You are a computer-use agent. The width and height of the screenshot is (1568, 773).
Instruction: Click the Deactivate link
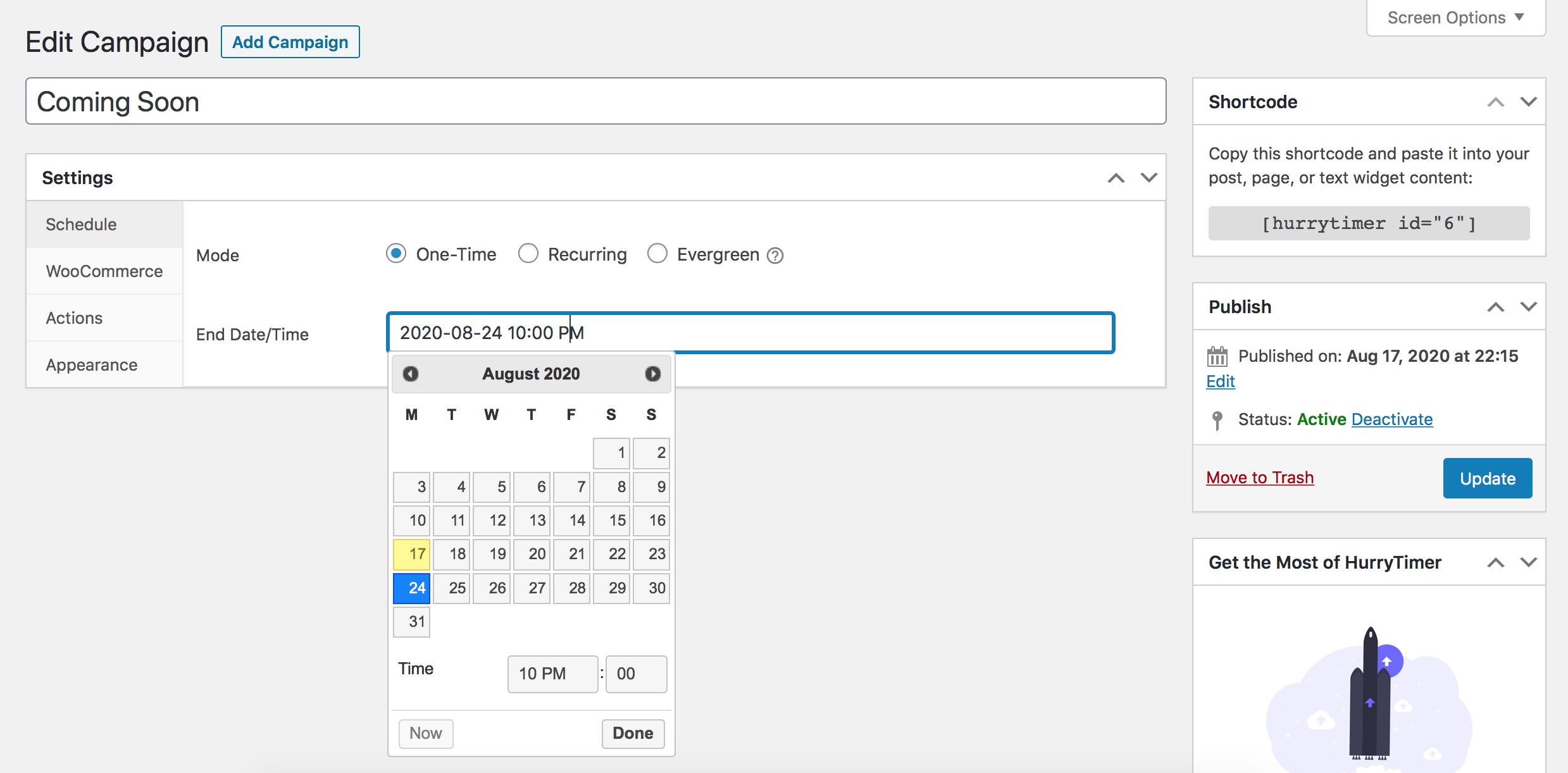click(x=1392, y=419)
